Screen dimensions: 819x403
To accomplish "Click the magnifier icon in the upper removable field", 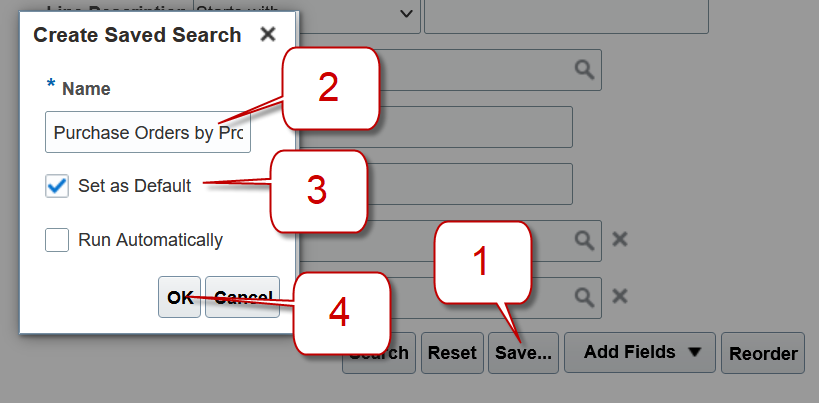I will tap(584, 240).
